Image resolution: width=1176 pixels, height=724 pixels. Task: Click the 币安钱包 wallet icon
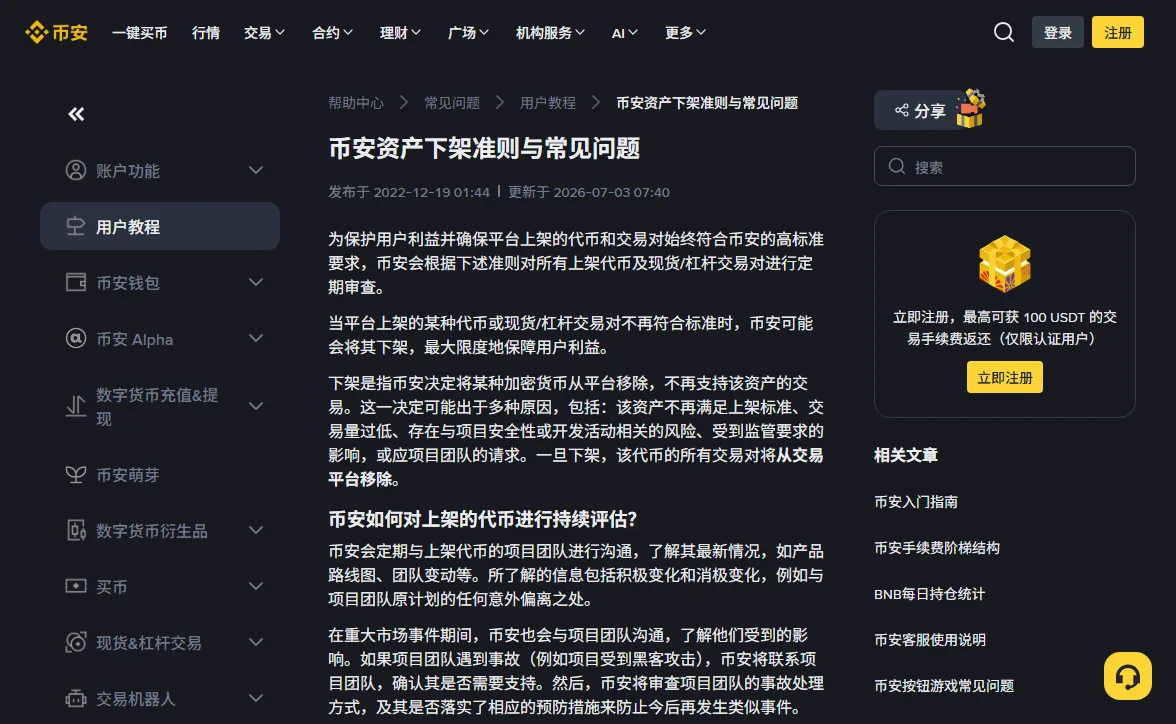pos(76,282)
